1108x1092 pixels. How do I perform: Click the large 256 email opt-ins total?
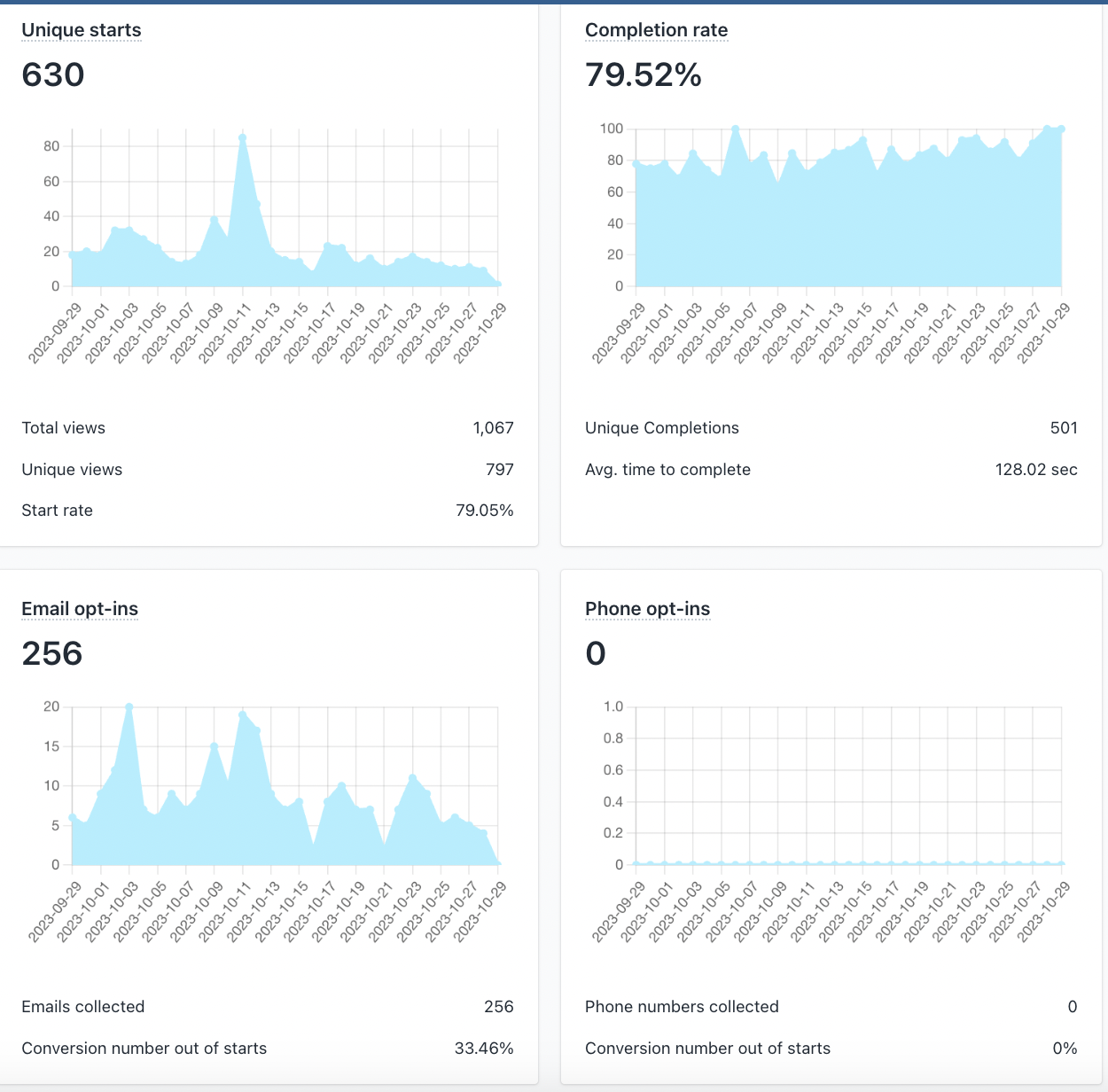coord(52,653)
